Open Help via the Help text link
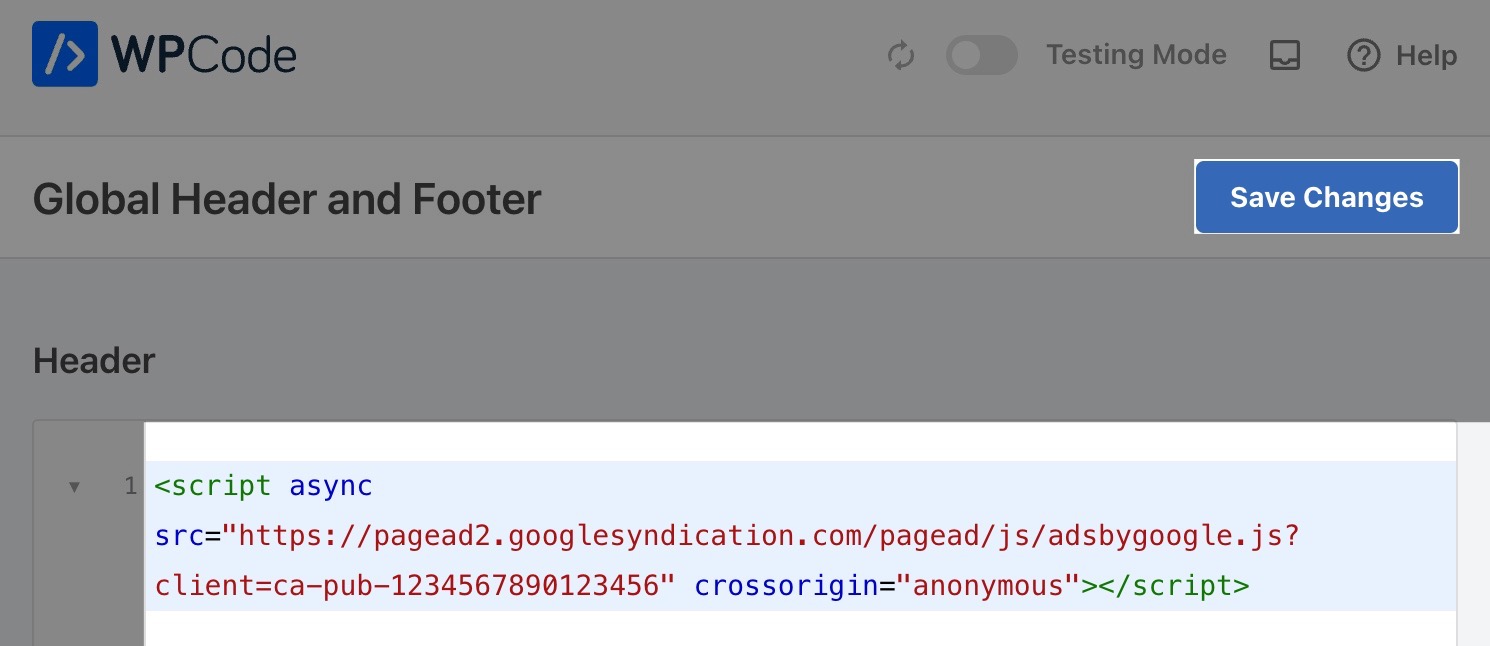 (x=1426, y=56)
